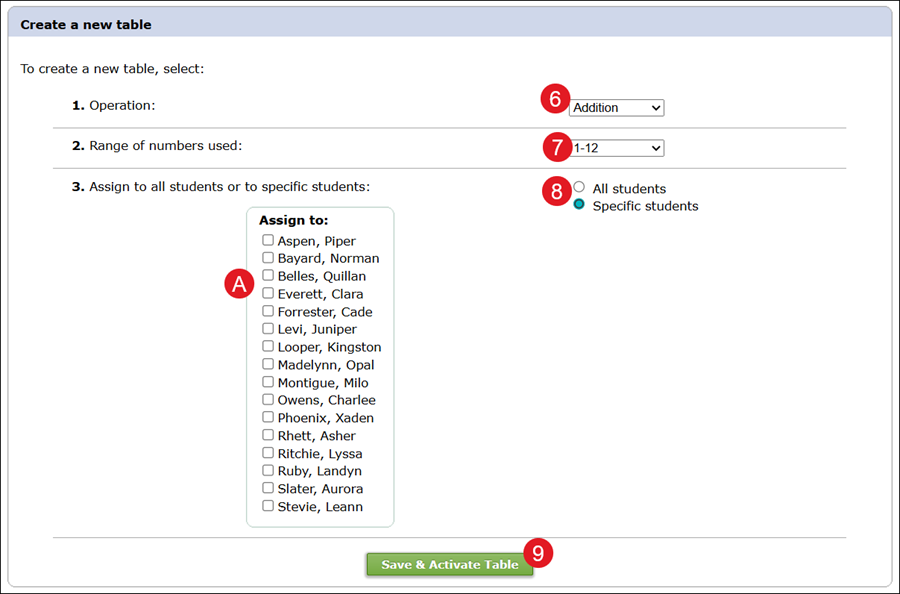Check the Phoenix, Xaden checkbox

268,417
